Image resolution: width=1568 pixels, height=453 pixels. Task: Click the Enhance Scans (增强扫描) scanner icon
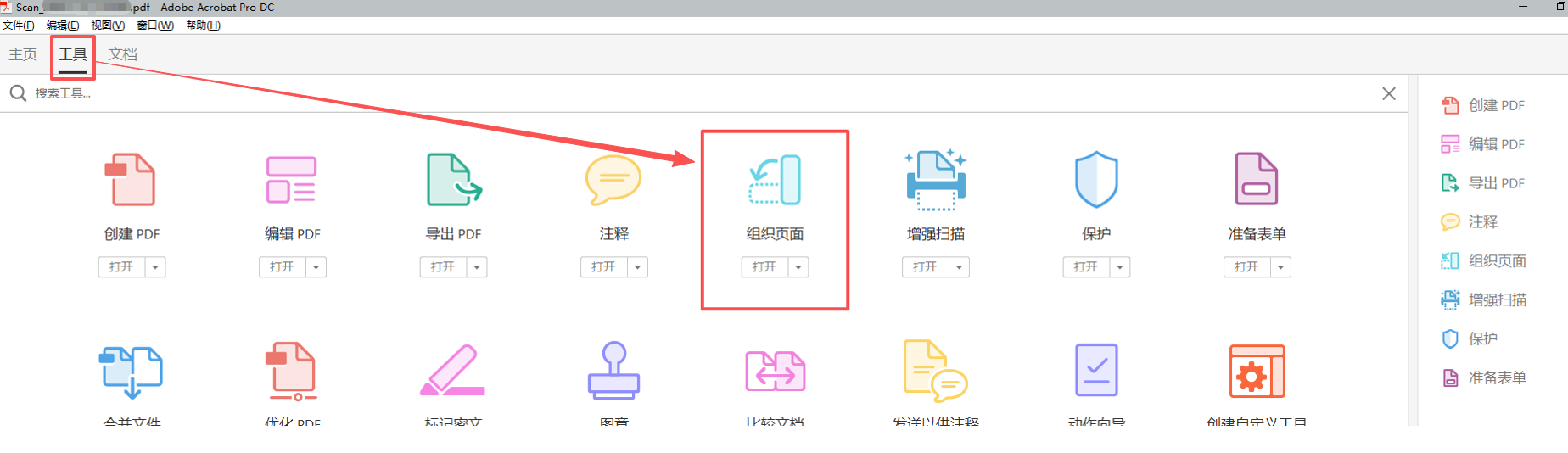click(x=936, y=179)
